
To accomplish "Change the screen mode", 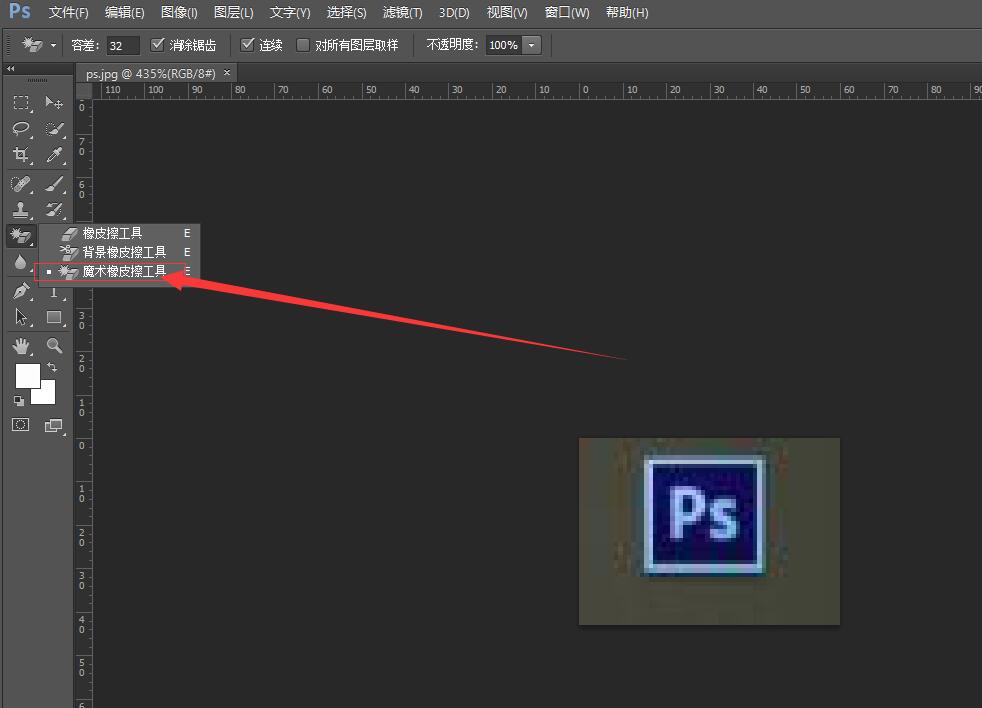I will (x=54, y=426).
